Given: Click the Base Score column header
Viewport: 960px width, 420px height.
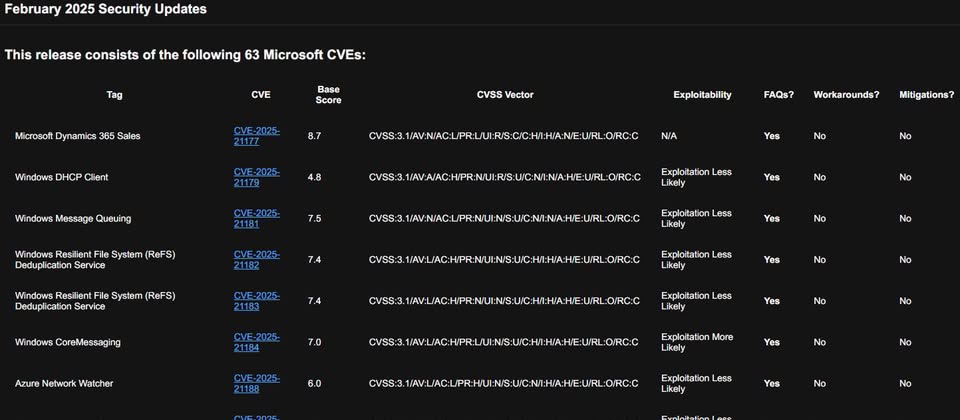Looking at the screenshot, I should [328, 95].
